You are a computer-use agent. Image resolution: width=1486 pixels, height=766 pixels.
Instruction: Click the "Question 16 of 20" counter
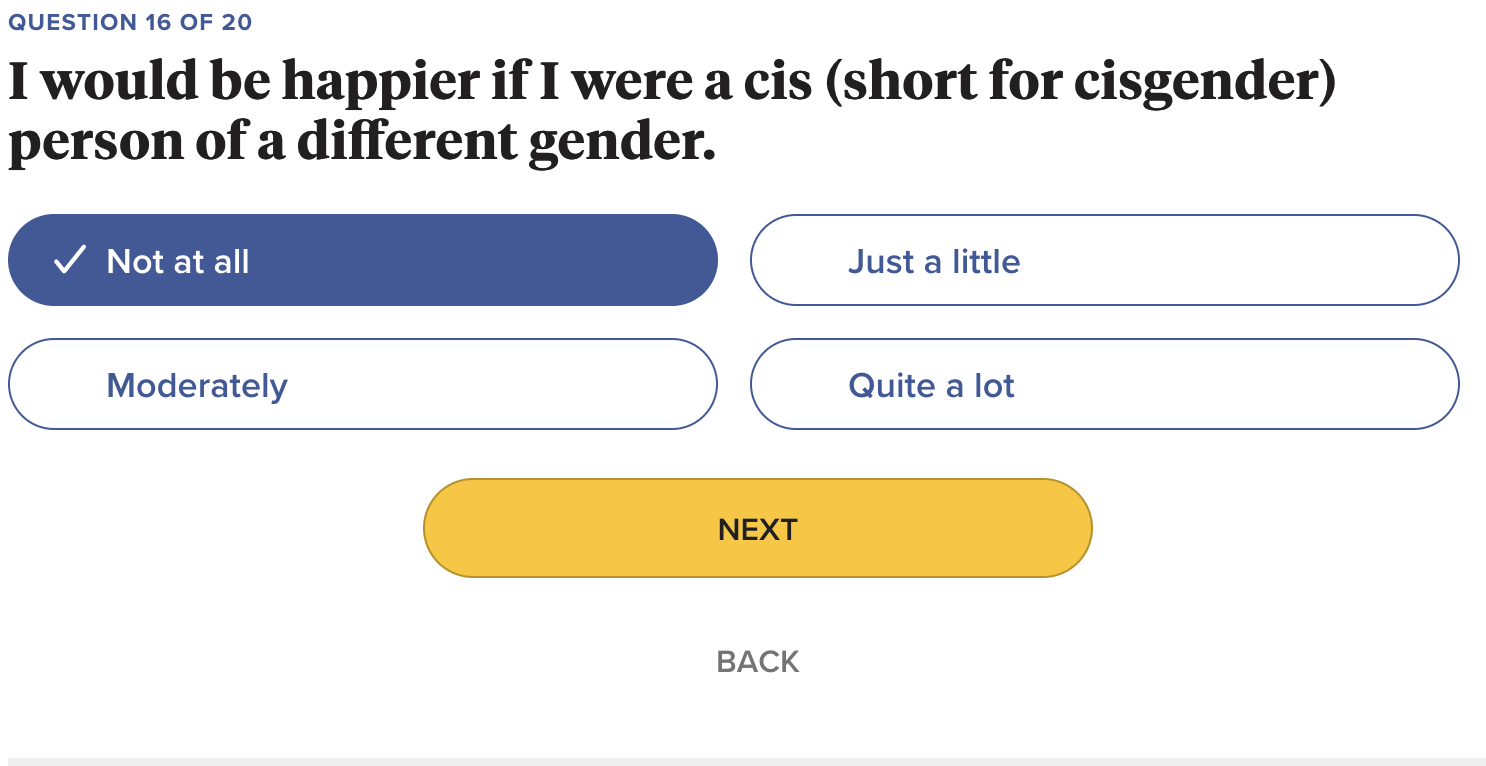(x=130, y=22)
